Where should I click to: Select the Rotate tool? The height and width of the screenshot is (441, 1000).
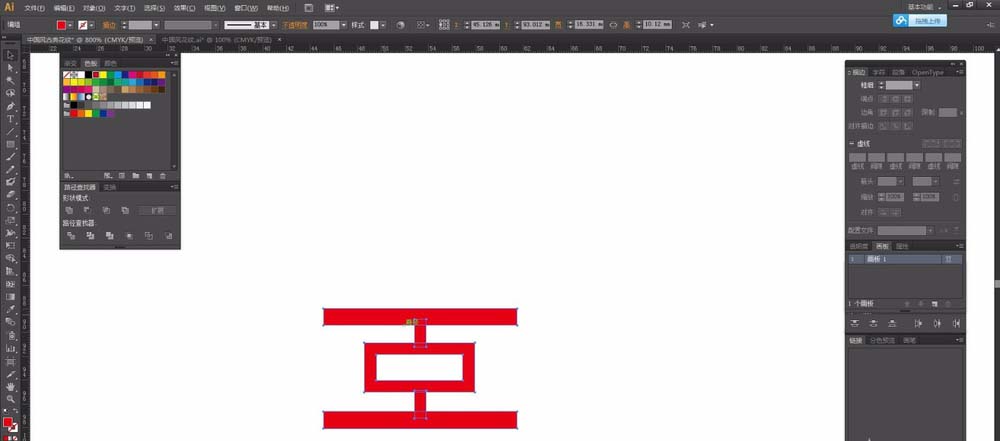tap(10, 208)
